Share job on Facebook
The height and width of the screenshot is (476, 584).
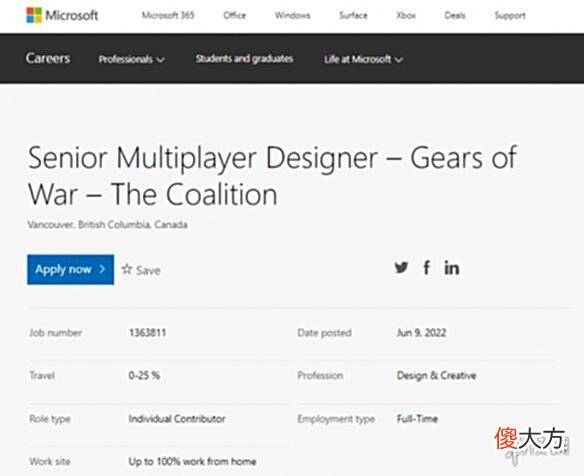click(427, 267)
